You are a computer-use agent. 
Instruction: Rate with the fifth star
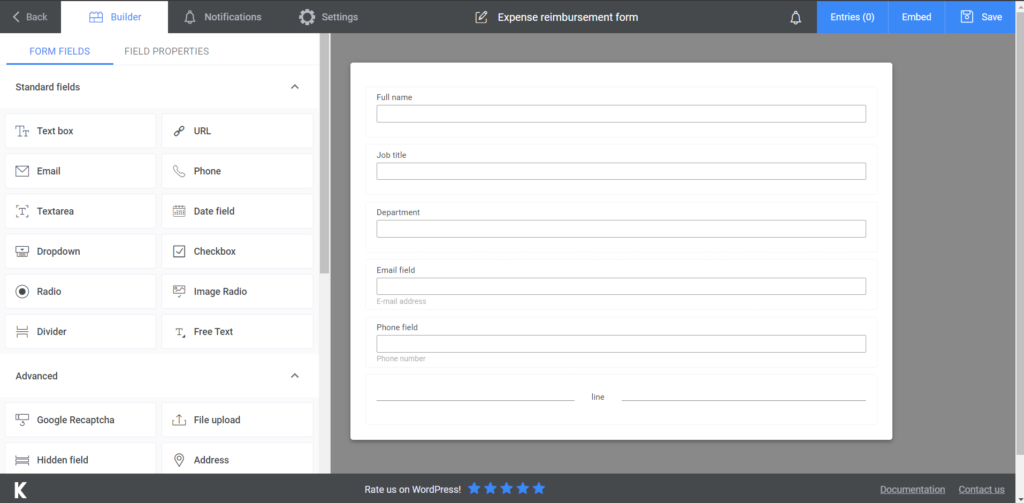coord(538,489)
